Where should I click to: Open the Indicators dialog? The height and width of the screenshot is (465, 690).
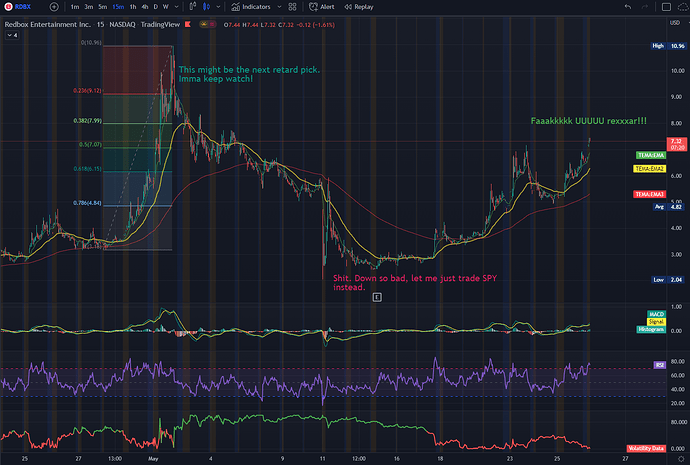[251, 7]
